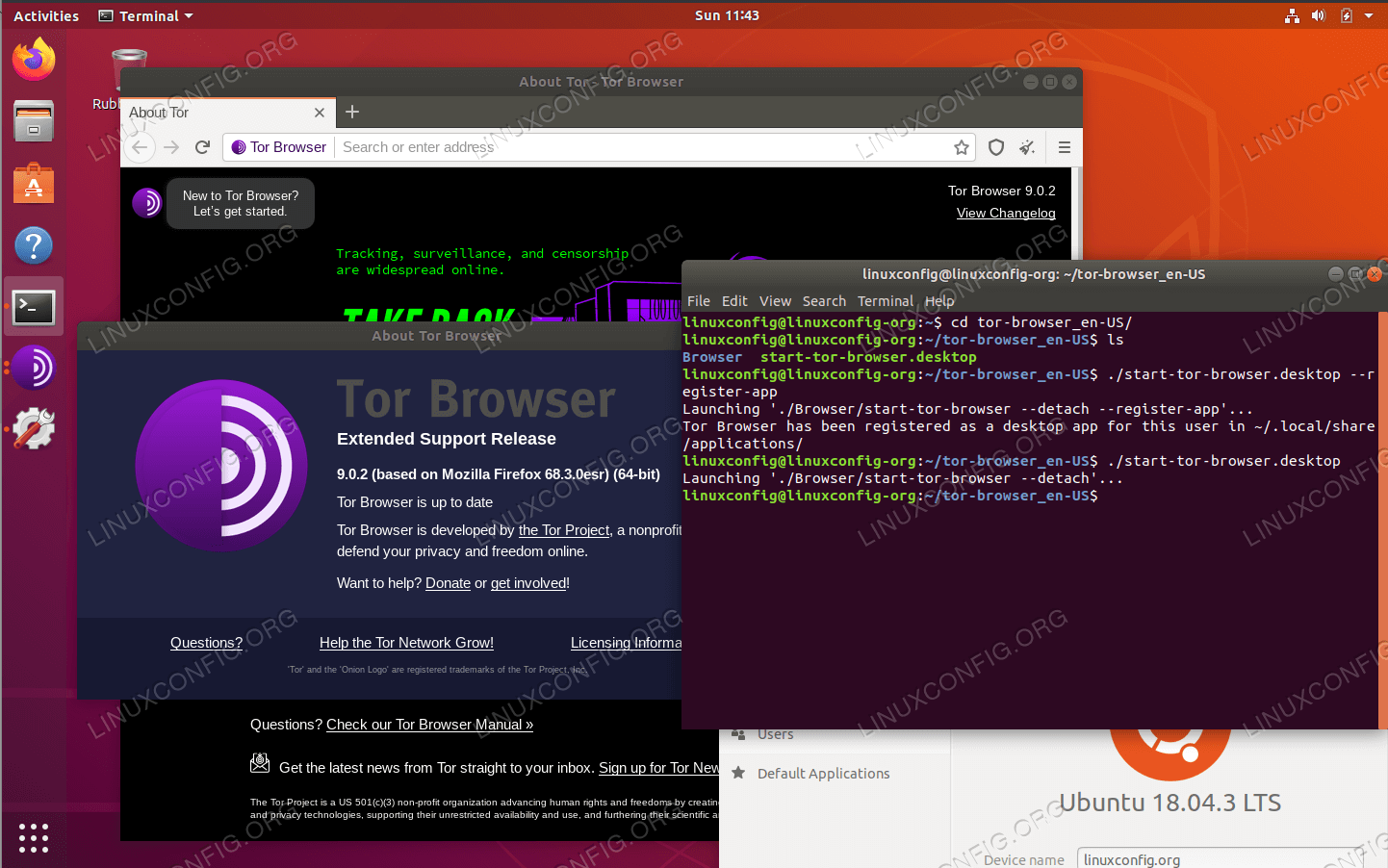Image resolution: width=1388 pixels, height=868 pixels.
Task: Select Default Applications in Settings sidebar
Action: [x=835, y=774]
